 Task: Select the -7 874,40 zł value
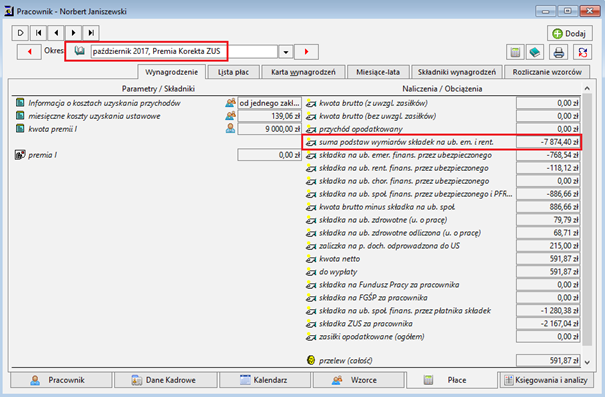(548, 142)
